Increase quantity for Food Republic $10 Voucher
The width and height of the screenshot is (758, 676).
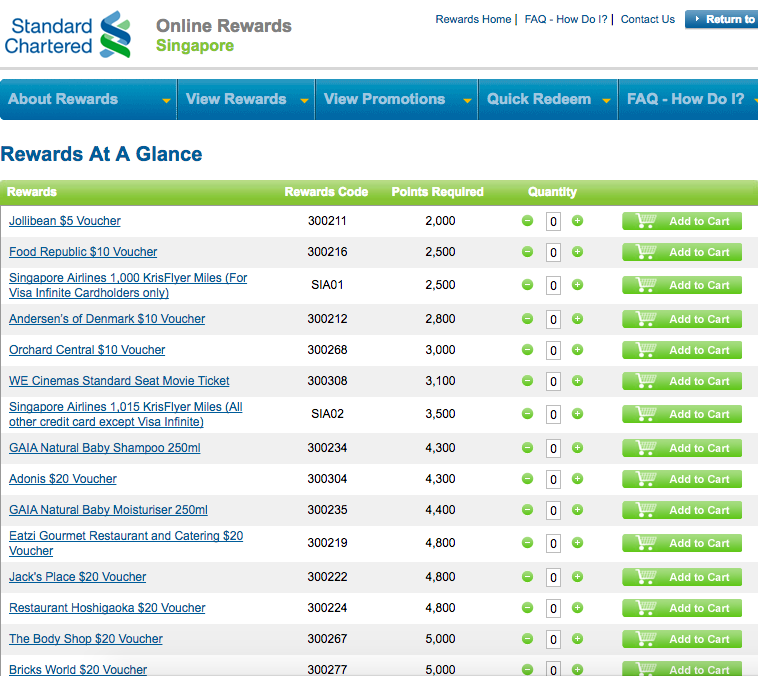[577, 252]
